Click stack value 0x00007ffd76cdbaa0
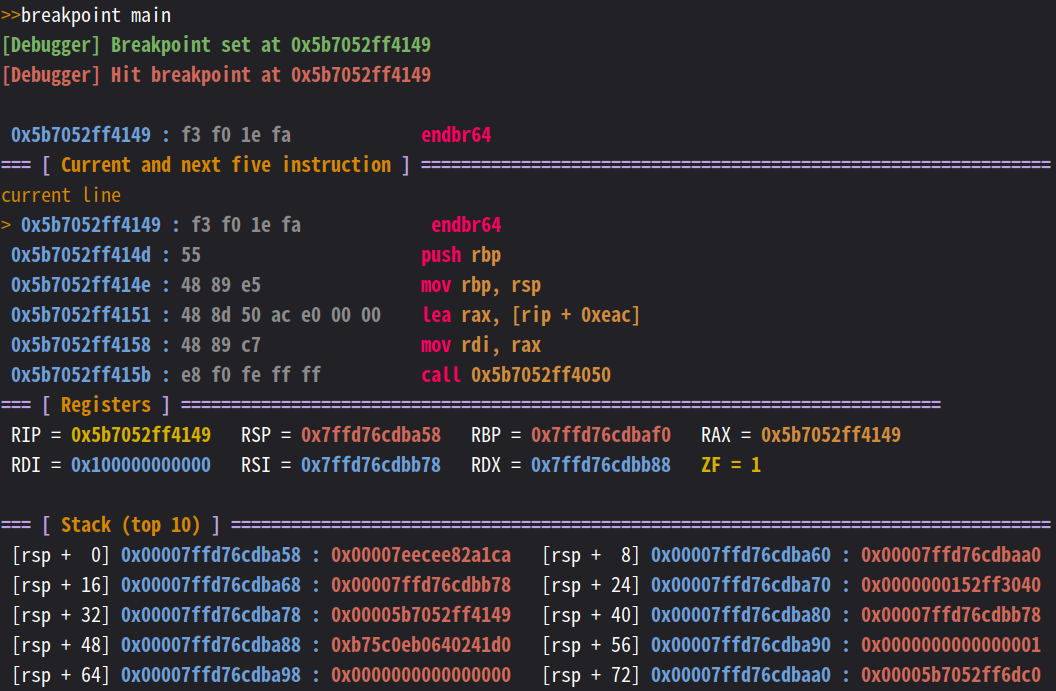1056x691 pixels. click(x=951, y=556)
